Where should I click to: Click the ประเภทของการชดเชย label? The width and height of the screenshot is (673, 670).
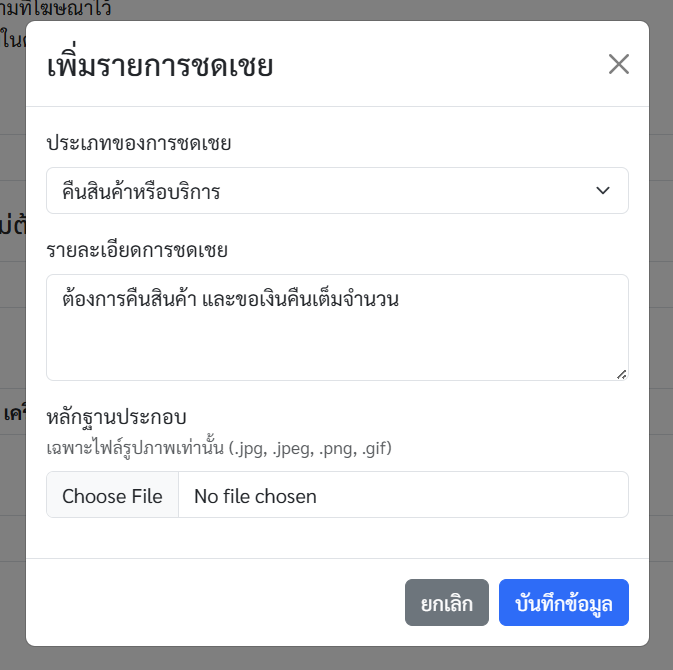[139, 144]
